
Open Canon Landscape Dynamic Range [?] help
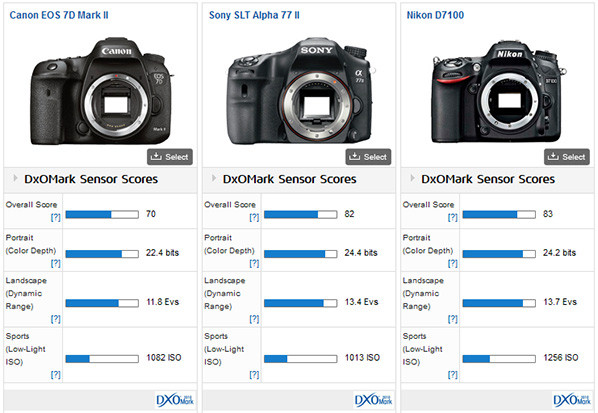[x=56, y=319]
